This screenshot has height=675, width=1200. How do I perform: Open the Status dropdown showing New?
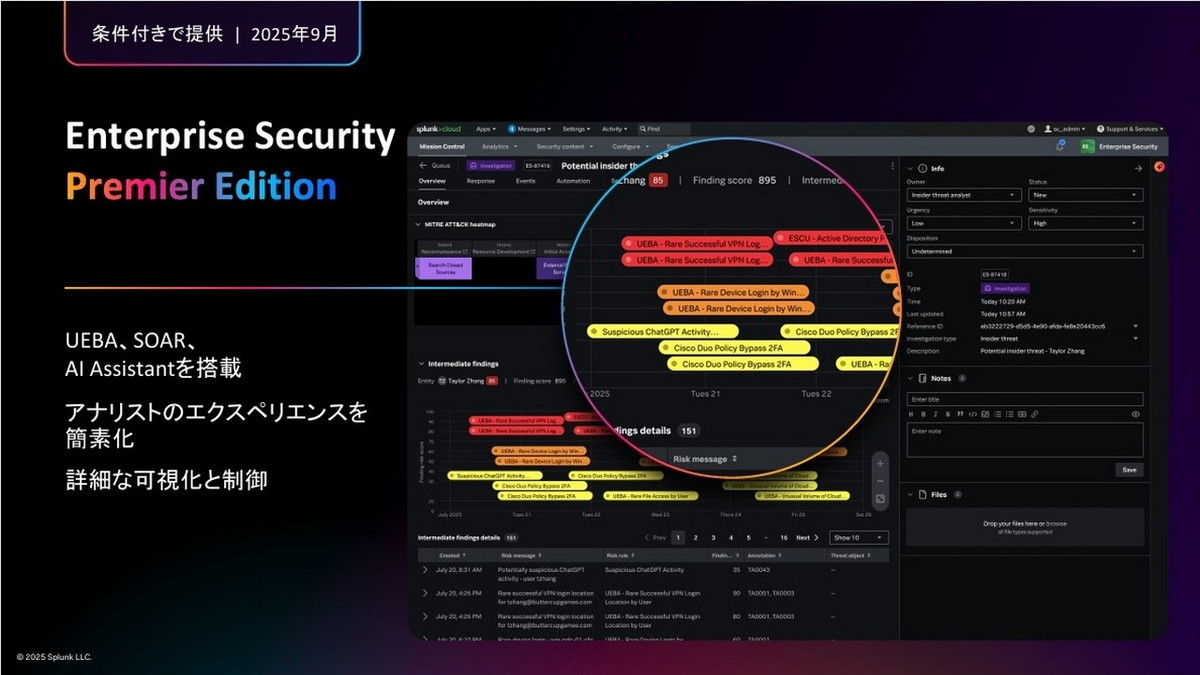coord(1086,195)
